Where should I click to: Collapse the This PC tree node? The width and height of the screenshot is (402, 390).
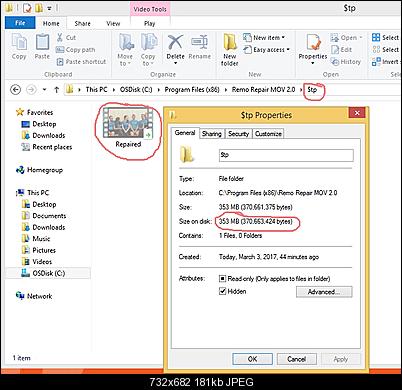[x=17, y=192]
